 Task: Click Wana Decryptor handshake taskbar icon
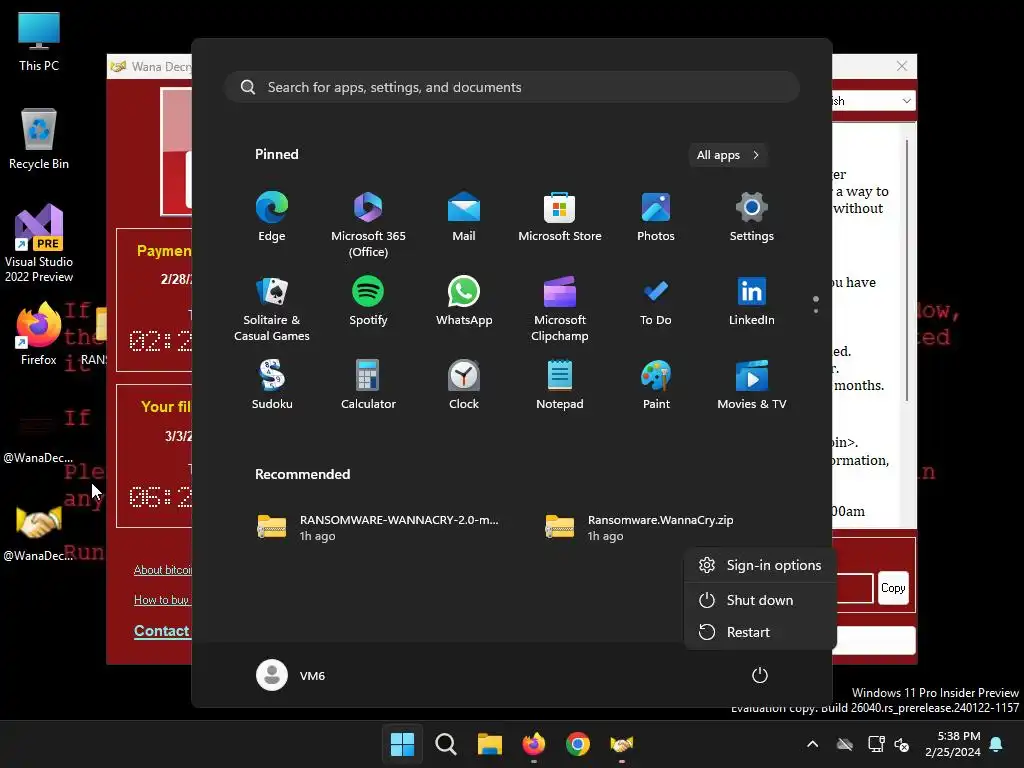621,744
